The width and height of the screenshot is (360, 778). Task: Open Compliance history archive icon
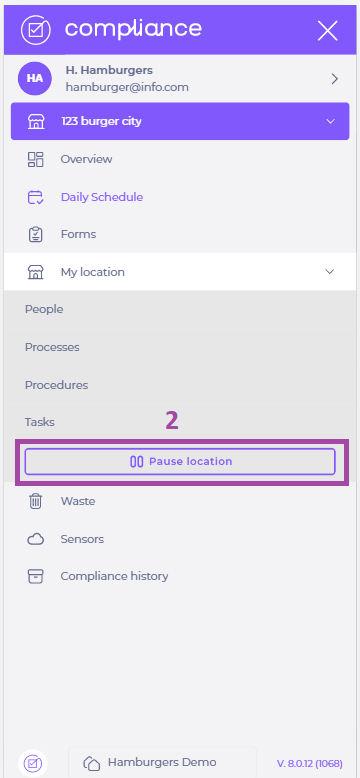click(x=36, y=576)
